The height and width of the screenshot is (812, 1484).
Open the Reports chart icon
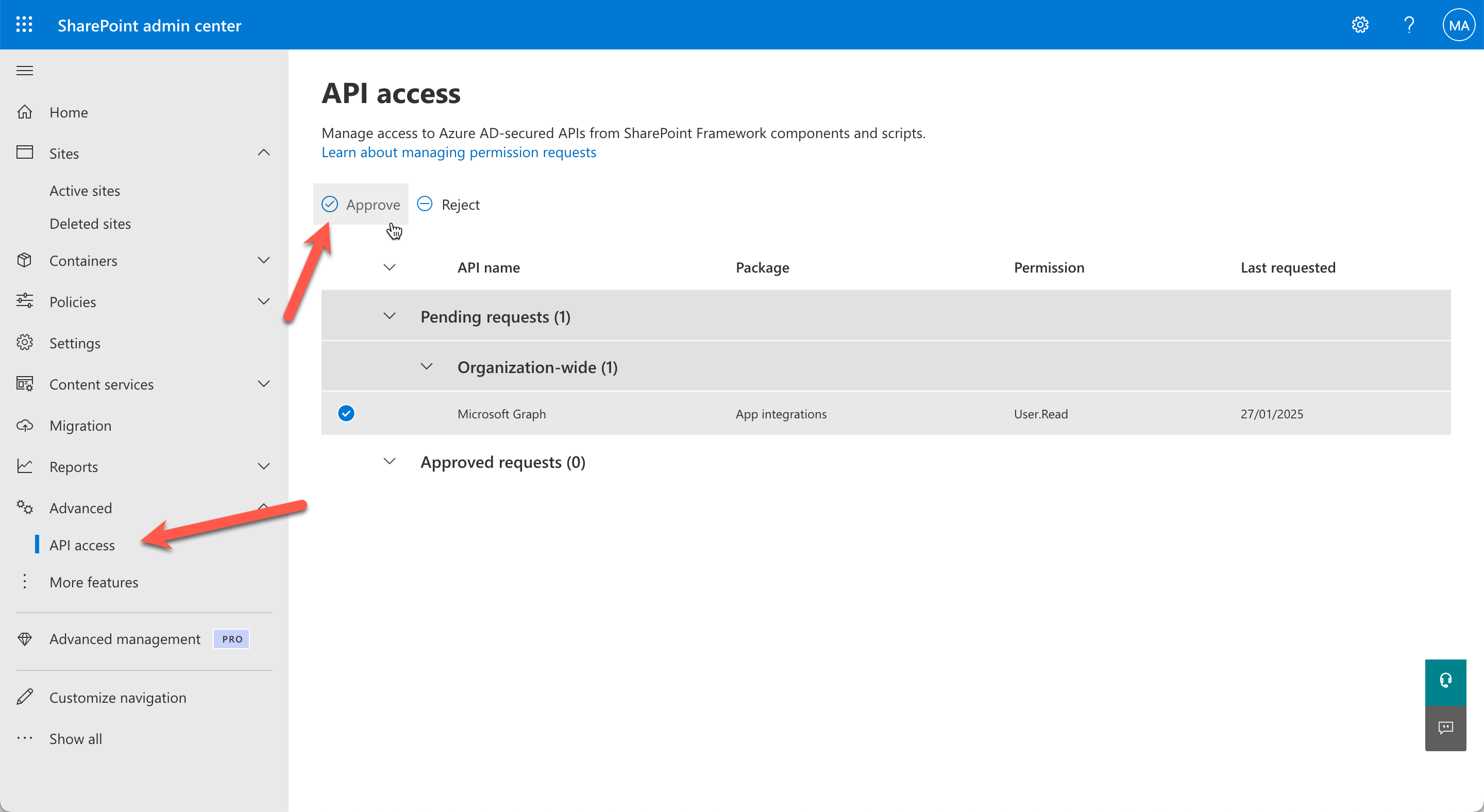[25, 466]
